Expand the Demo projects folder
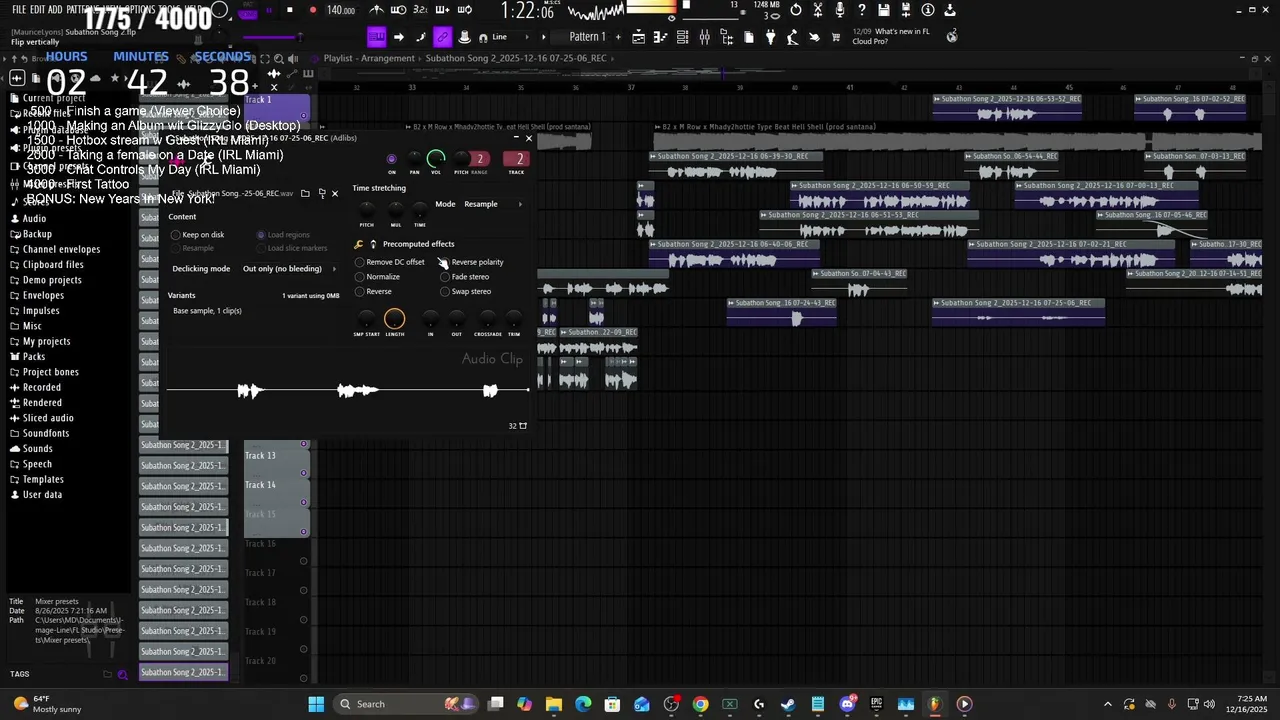 point(52,280)
